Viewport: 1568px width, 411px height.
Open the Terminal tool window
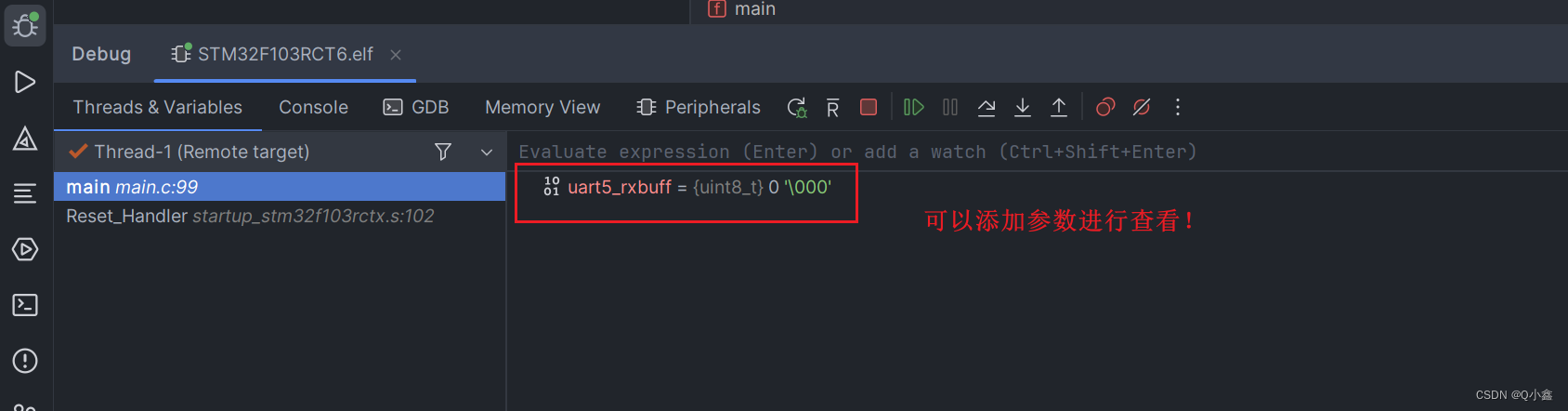[25, 305]
